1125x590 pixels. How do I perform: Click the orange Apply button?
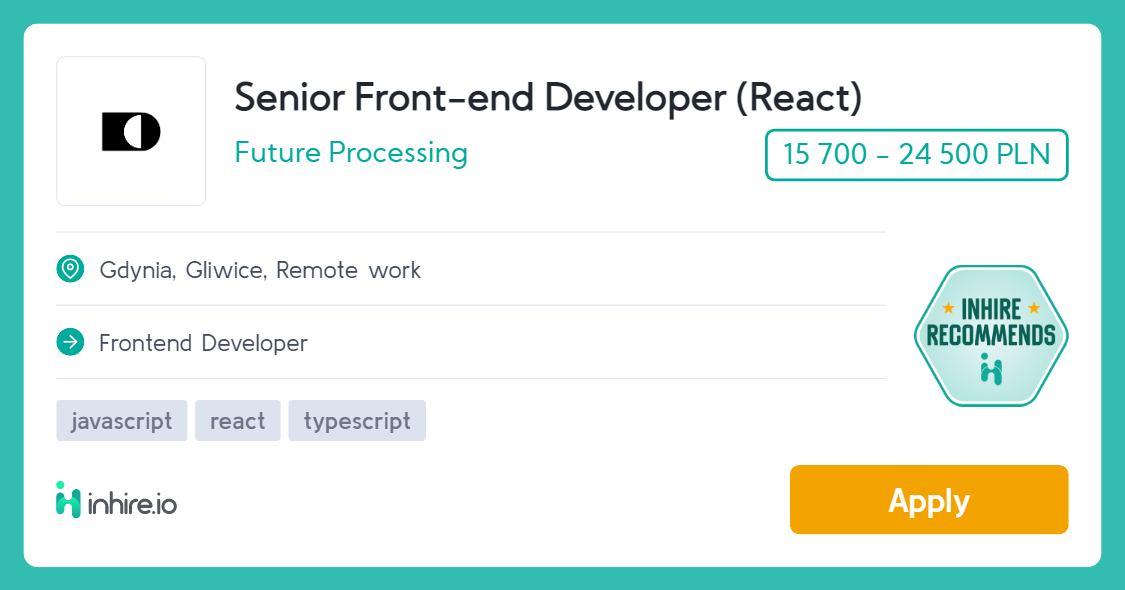[929, 500]
